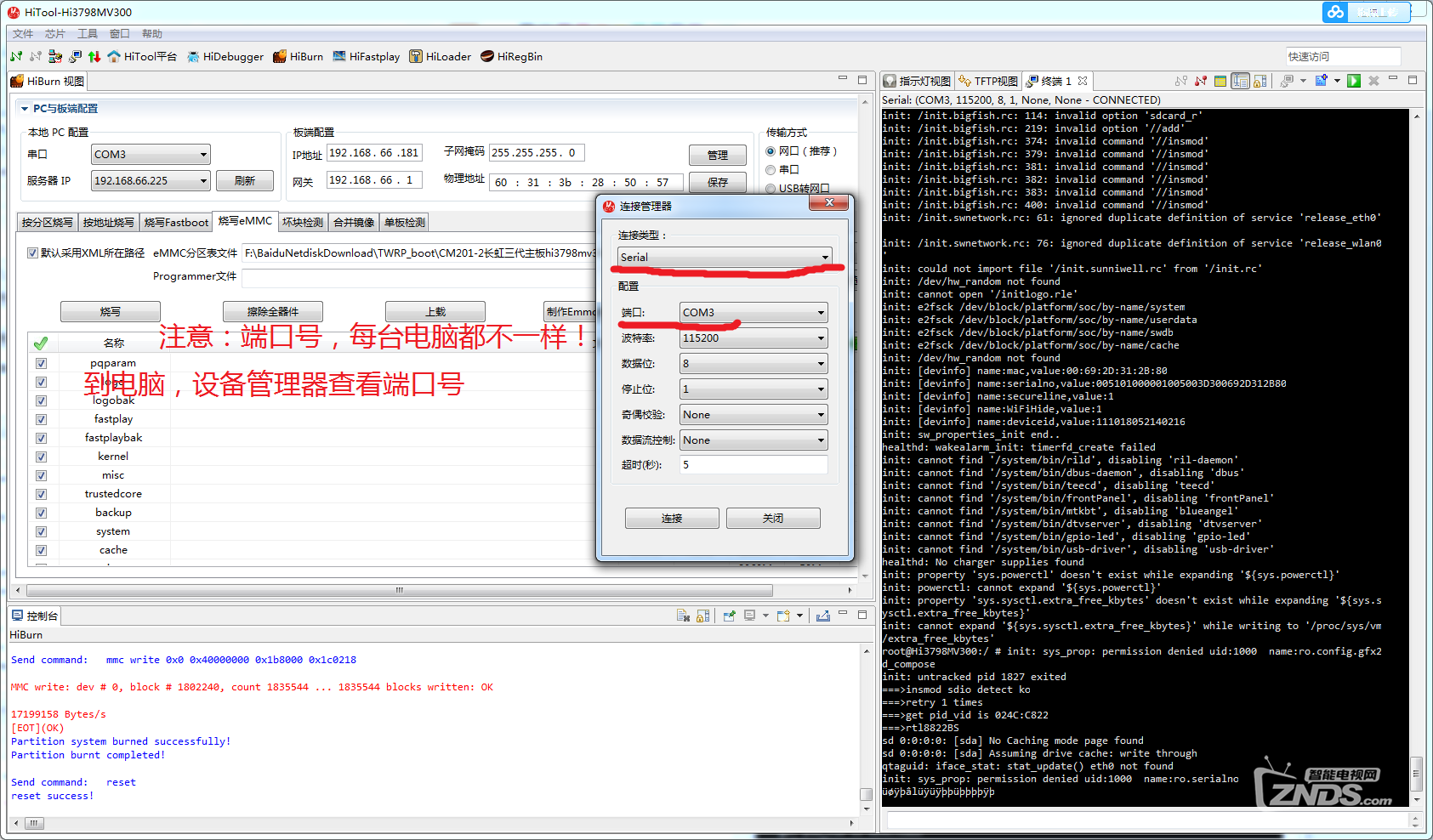Screen dimensions: 1433x840
Task: Launch HiDebugger from the toolbar
Action: click(225, 56)
